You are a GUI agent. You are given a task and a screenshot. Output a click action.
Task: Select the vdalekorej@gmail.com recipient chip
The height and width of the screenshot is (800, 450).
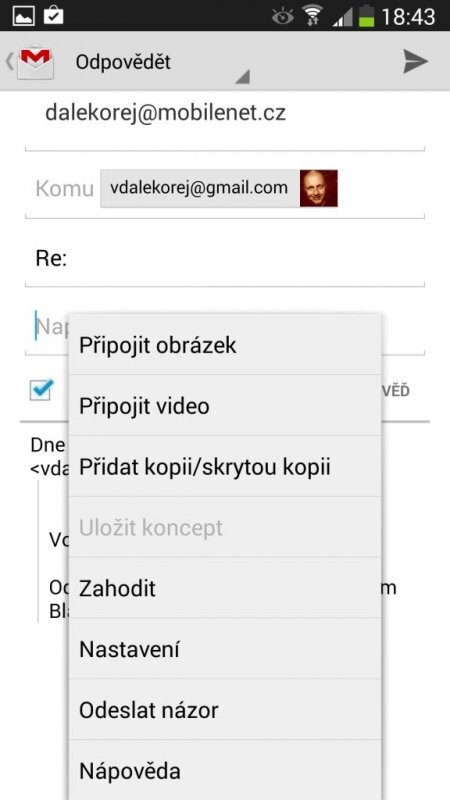point(219,188)
